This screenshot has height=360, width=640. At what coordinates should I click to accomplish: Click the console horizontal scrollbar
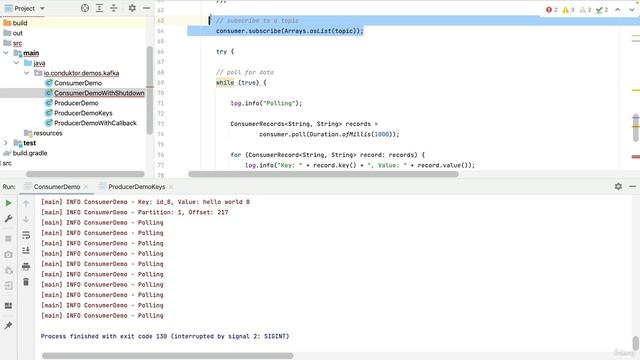(167, 356)
